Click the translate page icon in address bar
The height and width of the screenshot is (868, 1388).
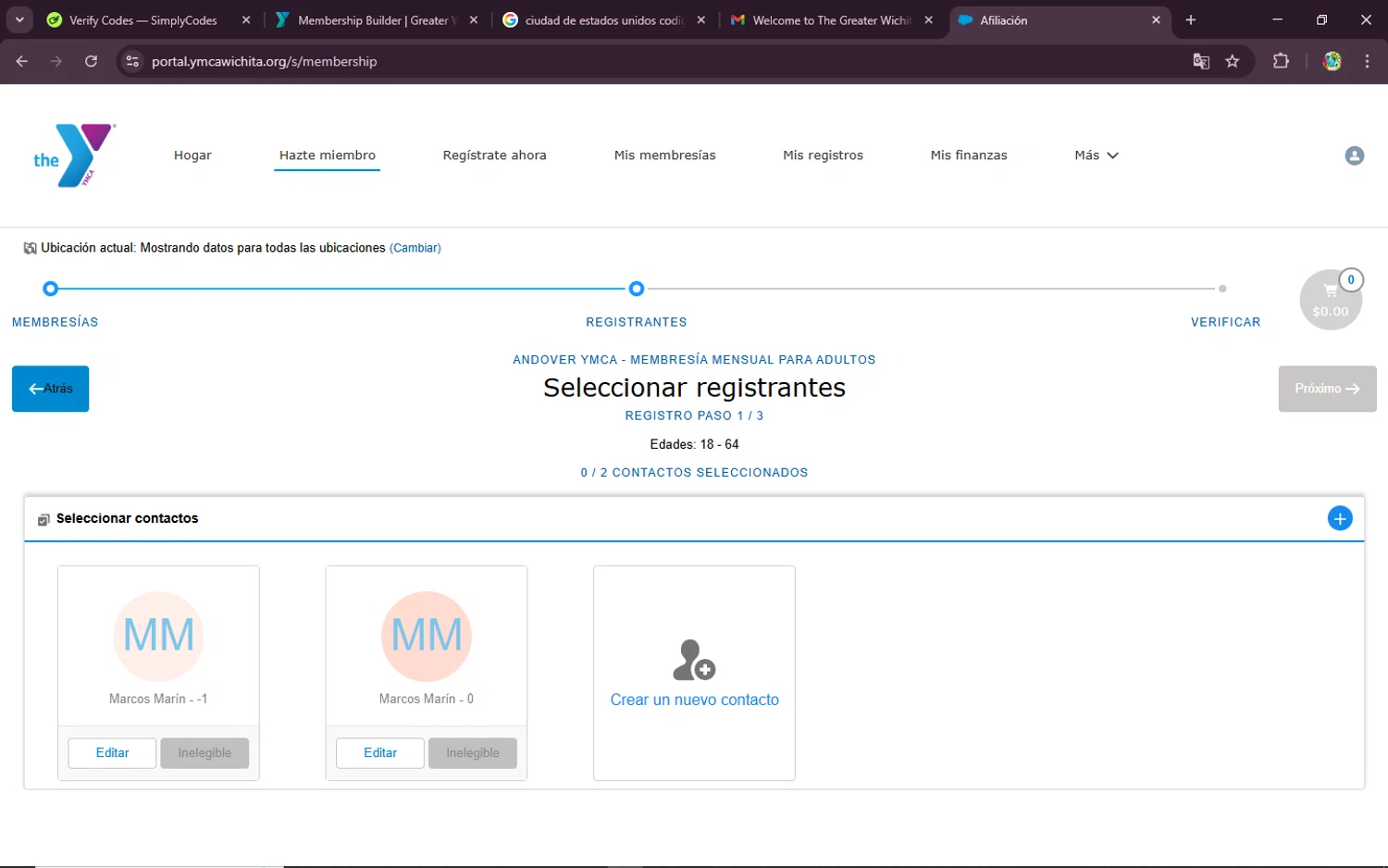[x=1201, y=61]
